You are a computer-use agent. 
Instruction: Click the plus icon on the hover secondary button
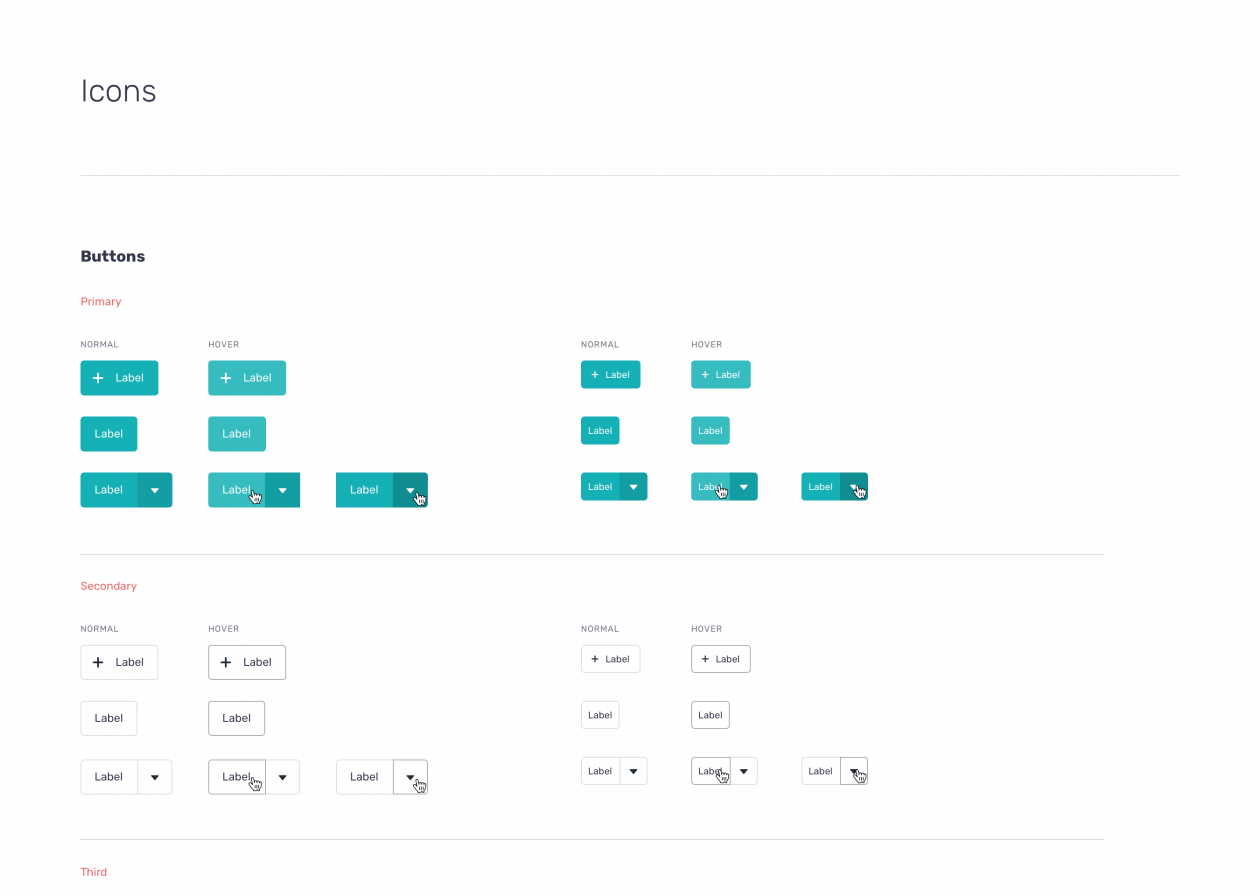click(226, 662)
